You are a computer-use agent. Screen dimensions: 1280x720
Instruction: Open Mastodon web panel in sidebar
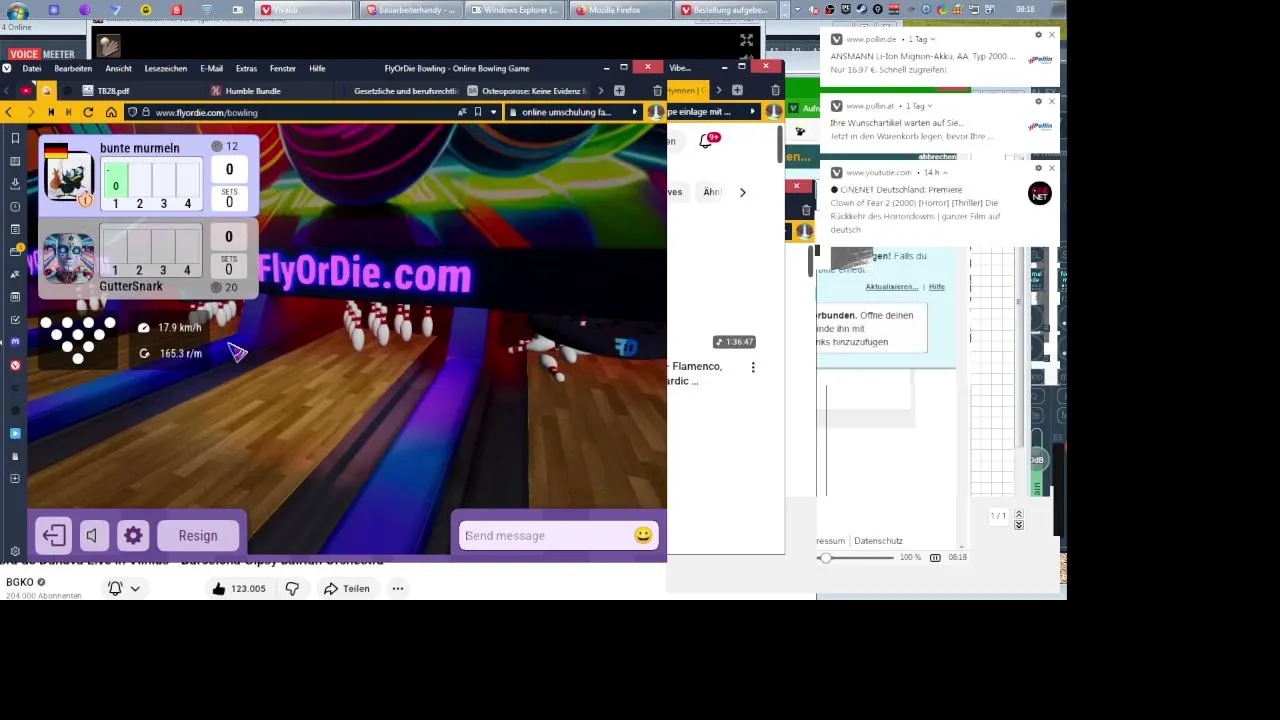coord(15,342)
